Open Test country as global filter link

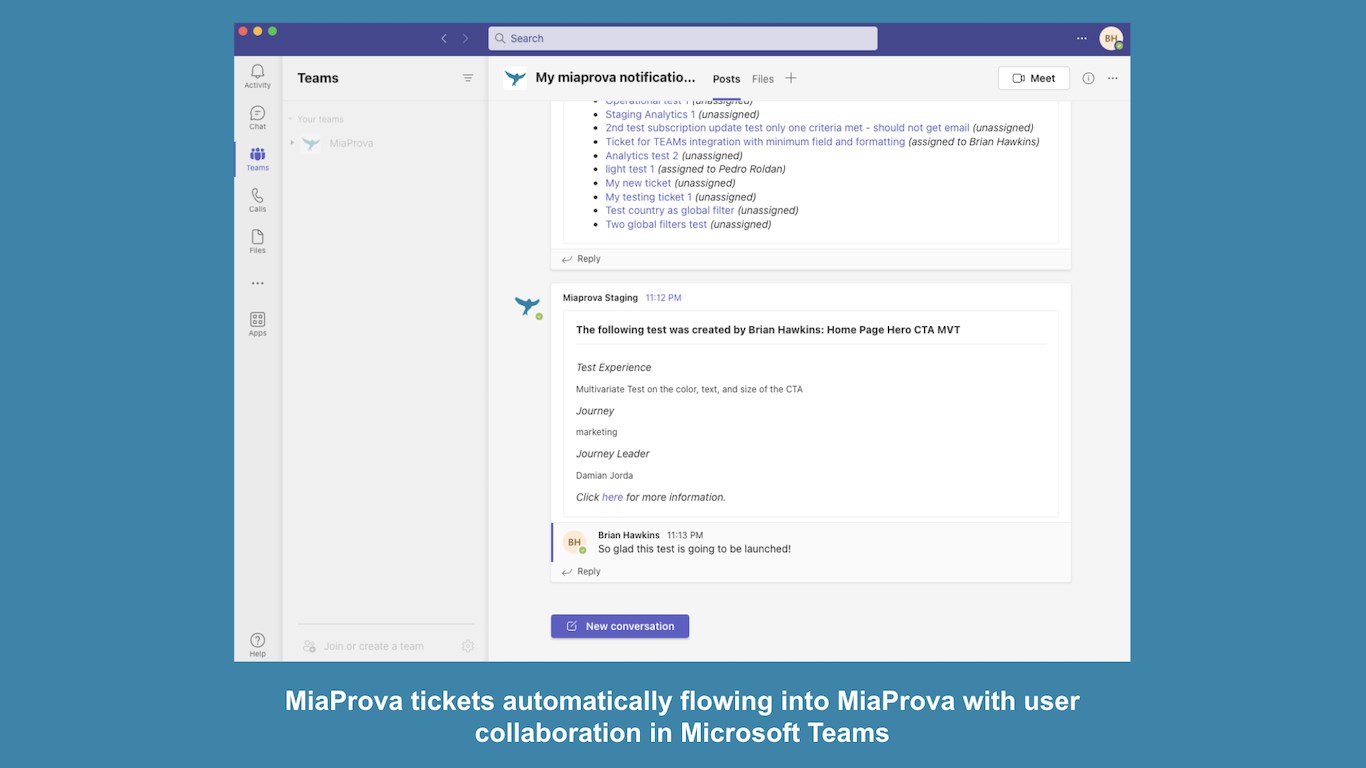pyautogui.click(x=670, y=210)
